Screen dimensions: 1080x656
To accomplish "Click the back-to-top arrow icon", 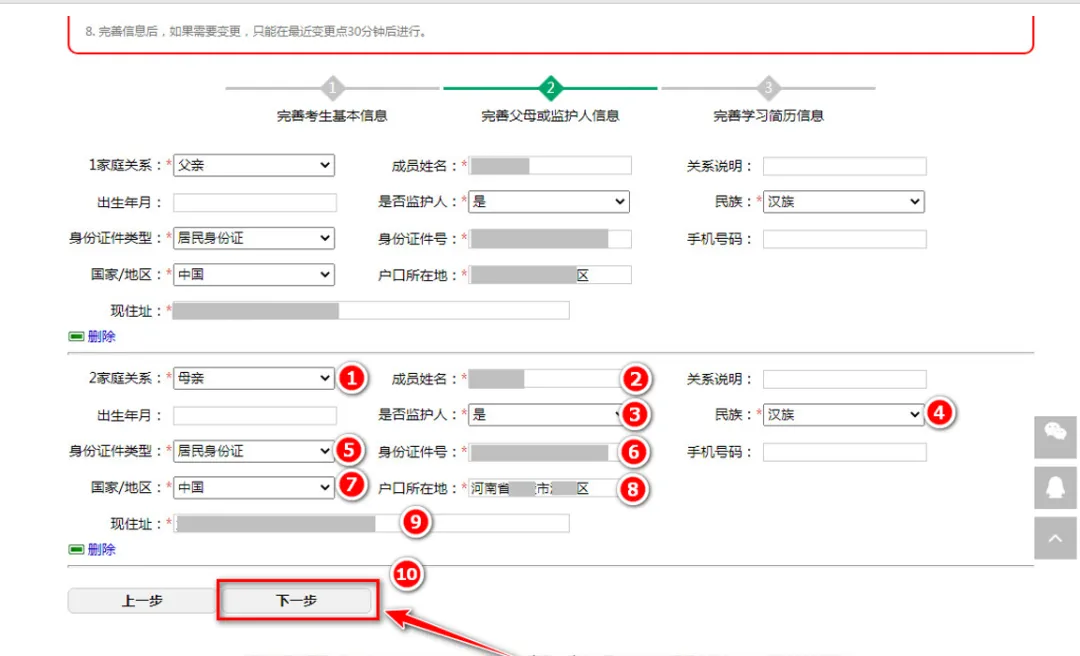I will 1055,537.
